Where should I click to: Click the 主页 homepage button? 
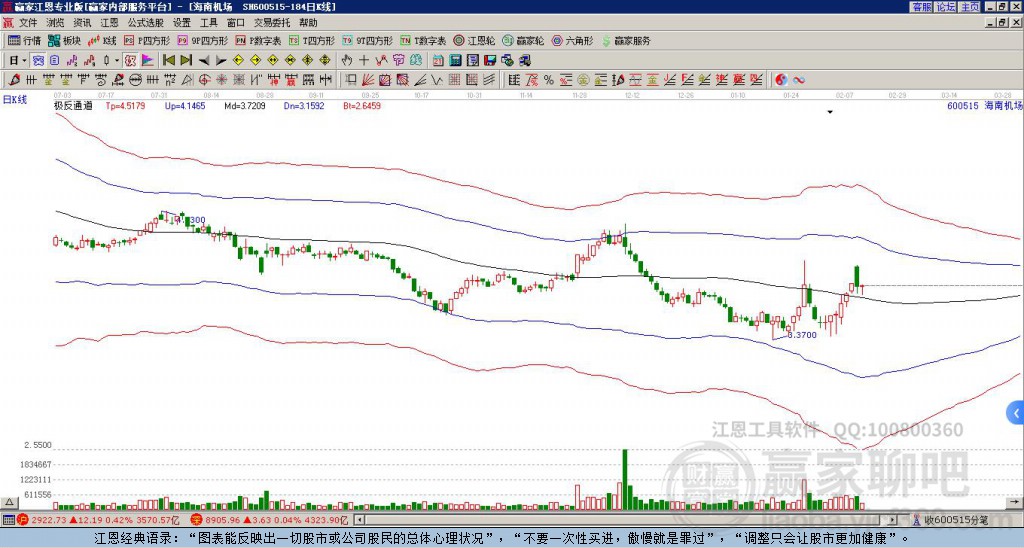970,7
